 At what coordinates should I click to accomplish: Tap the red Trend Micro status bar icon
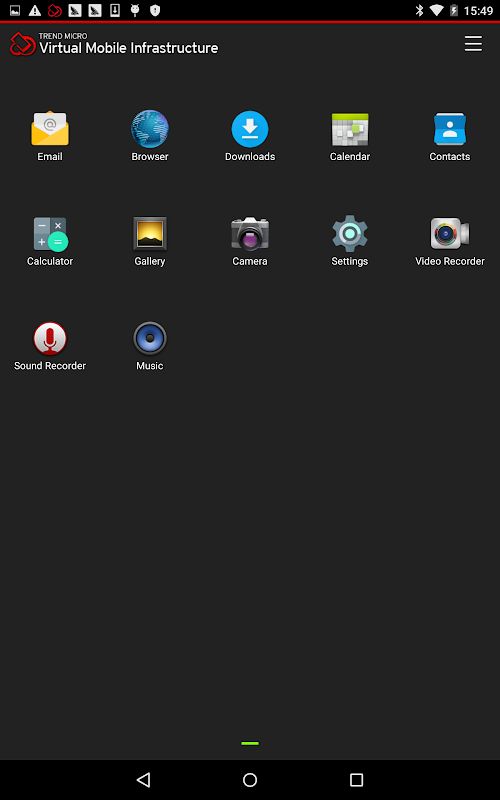55,10
